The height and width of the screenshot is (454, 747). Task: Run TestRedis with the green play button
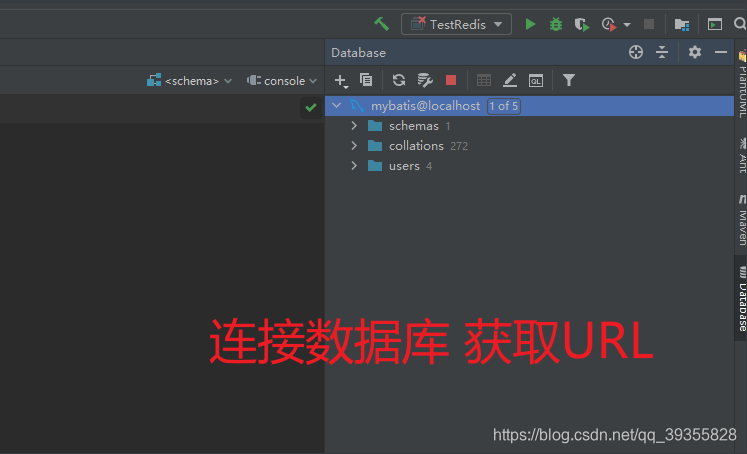pos(530,24)
